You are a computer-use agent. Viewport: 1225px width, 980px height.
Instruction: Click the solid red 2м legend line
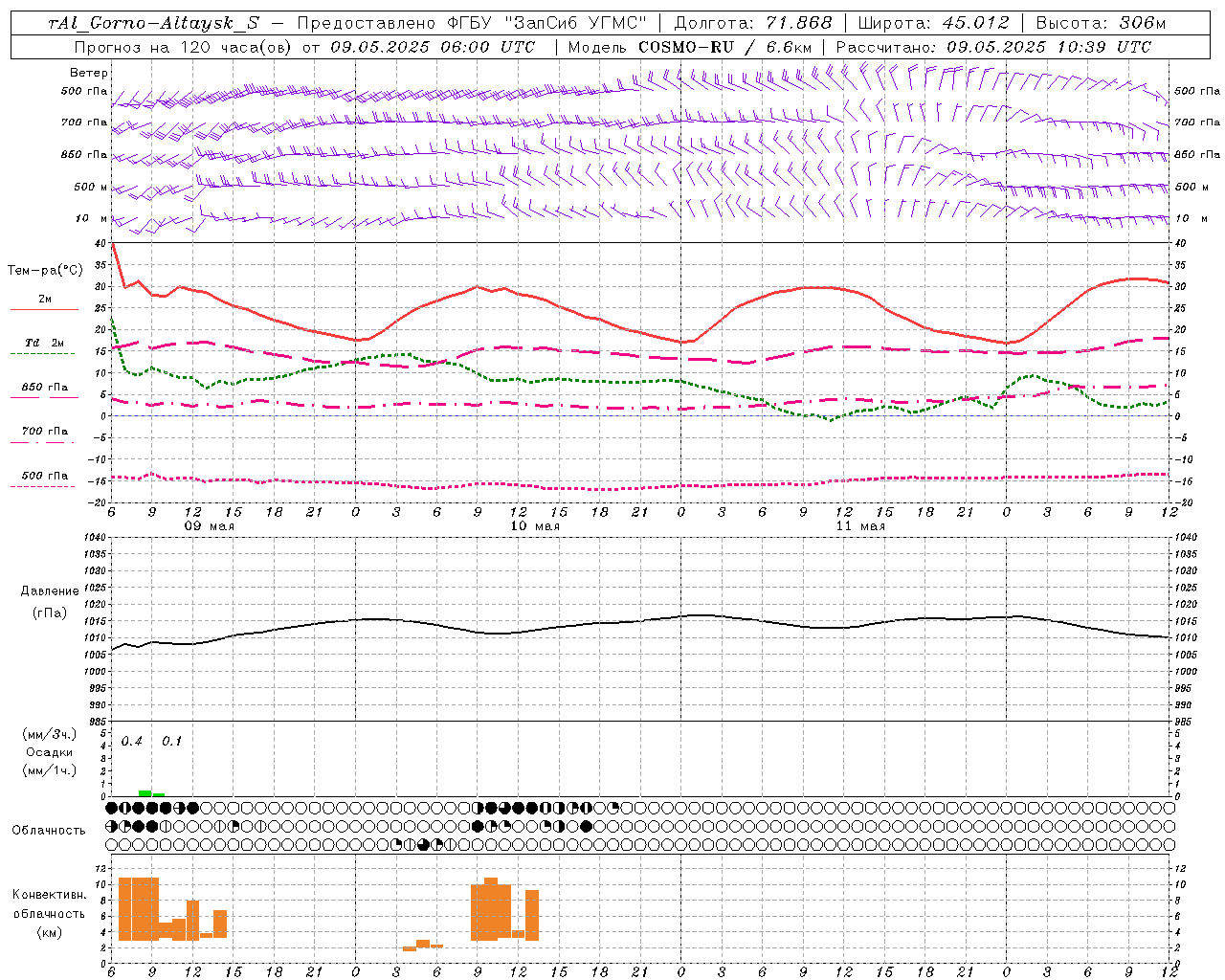[44, 310]
